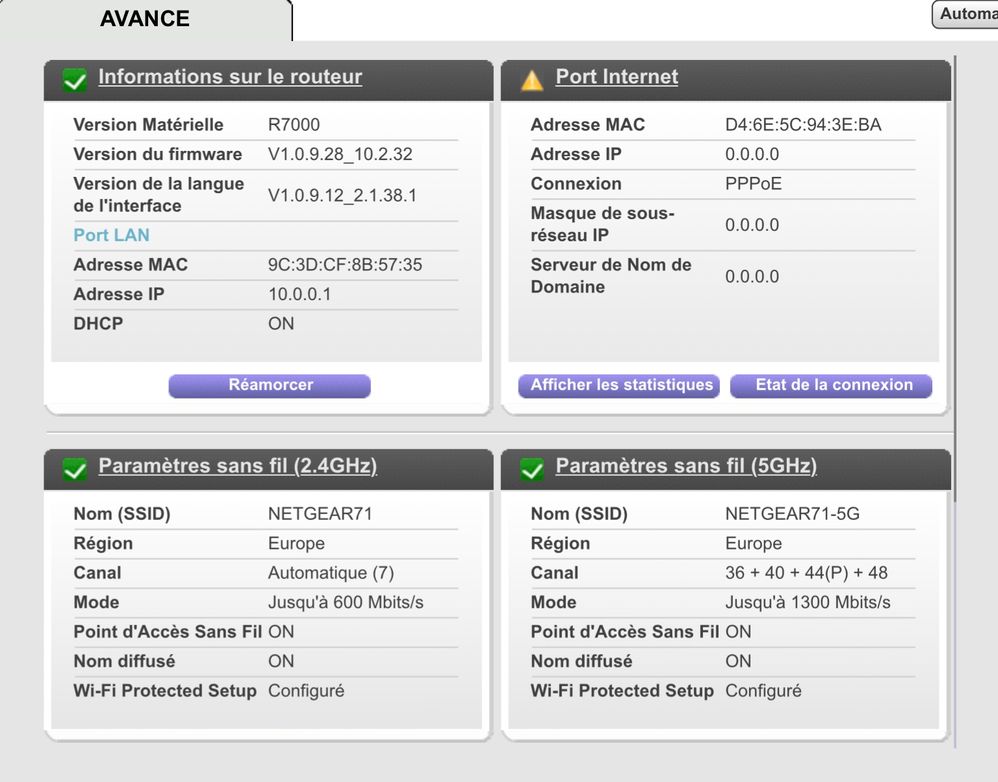This screenshot has height=782, width=998.
Task: Select channel value Automatique (7)
Action: coord(330,573)
